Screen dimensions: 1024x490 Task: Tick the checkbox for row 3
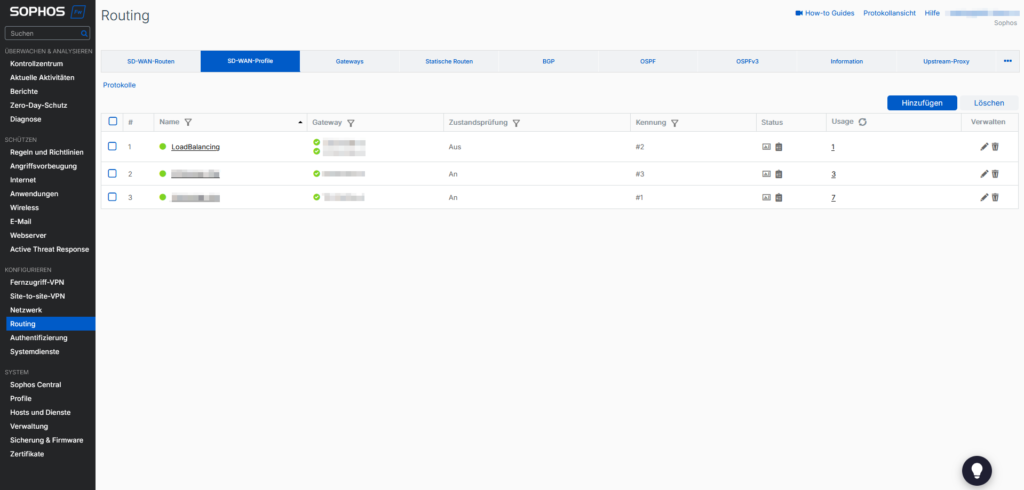(113, 197)
